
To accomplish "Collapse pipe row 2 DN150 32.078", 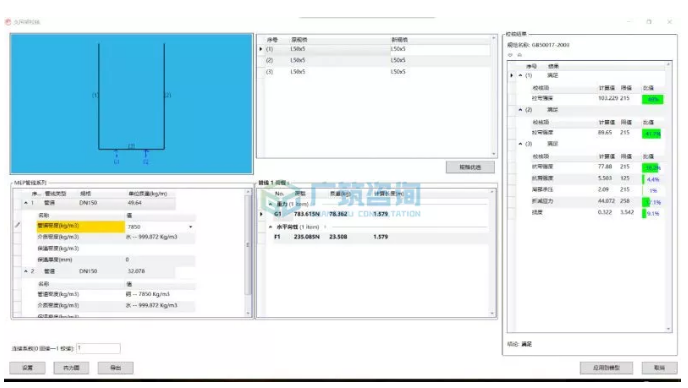I will 26,271.
